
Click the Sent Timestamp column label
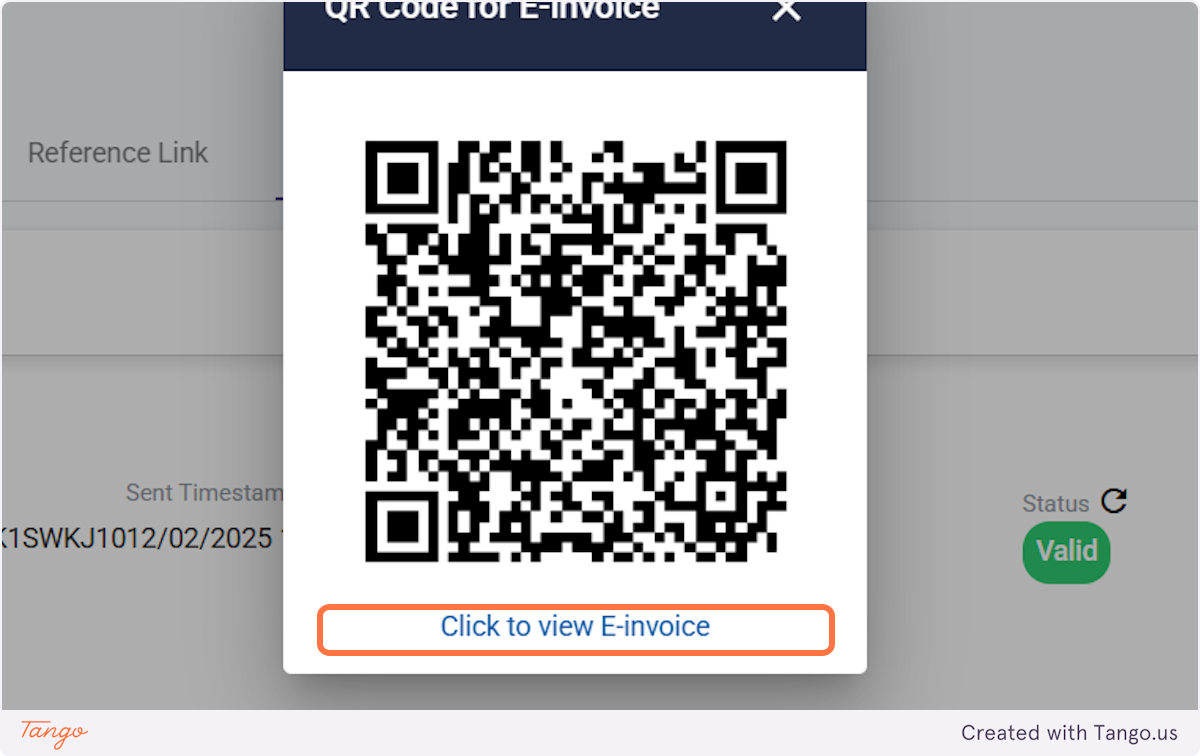tap(205, 493)
